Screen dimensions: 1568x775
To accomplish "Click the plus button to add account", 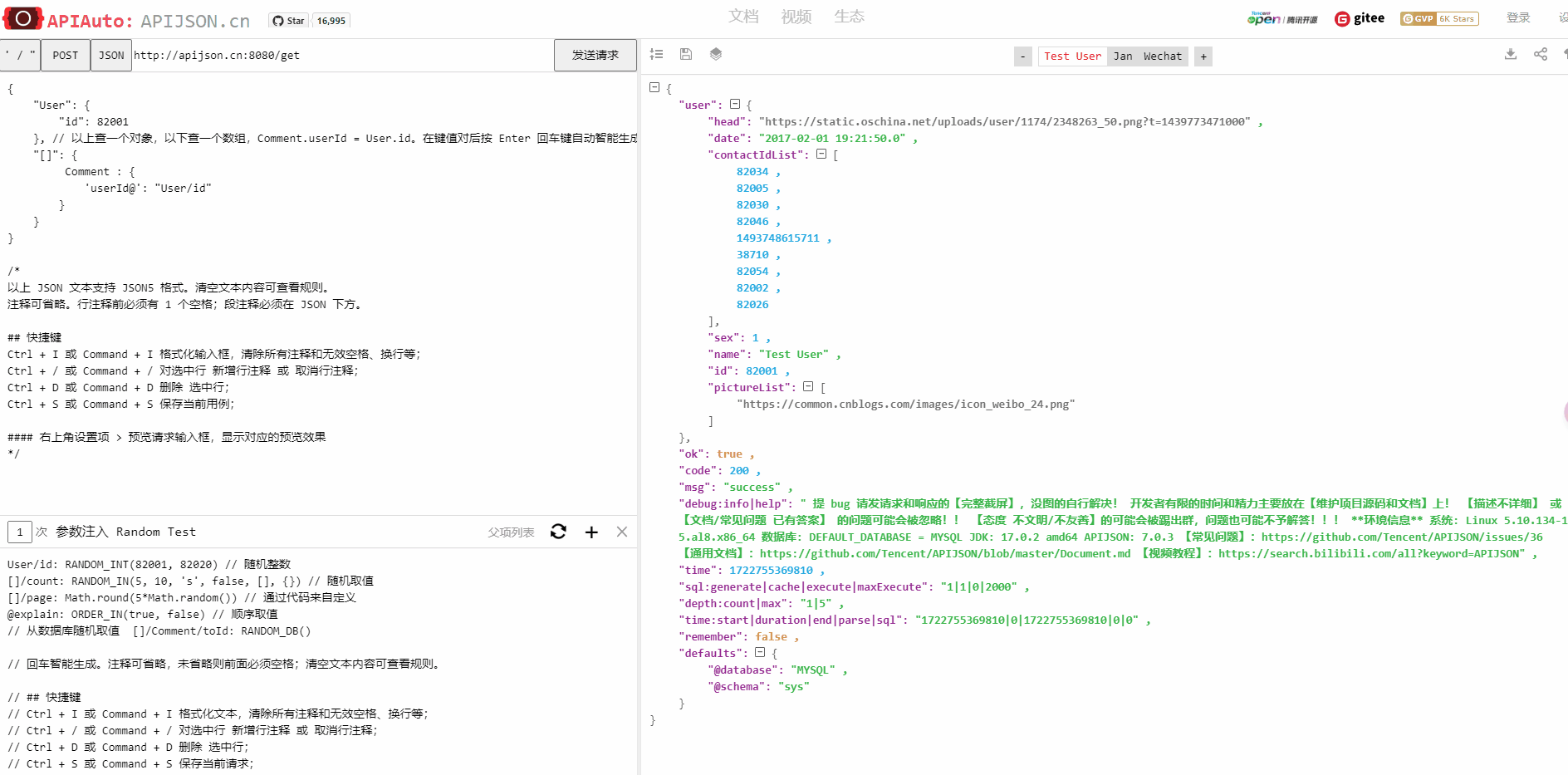I will click(x=1203, y=56).
